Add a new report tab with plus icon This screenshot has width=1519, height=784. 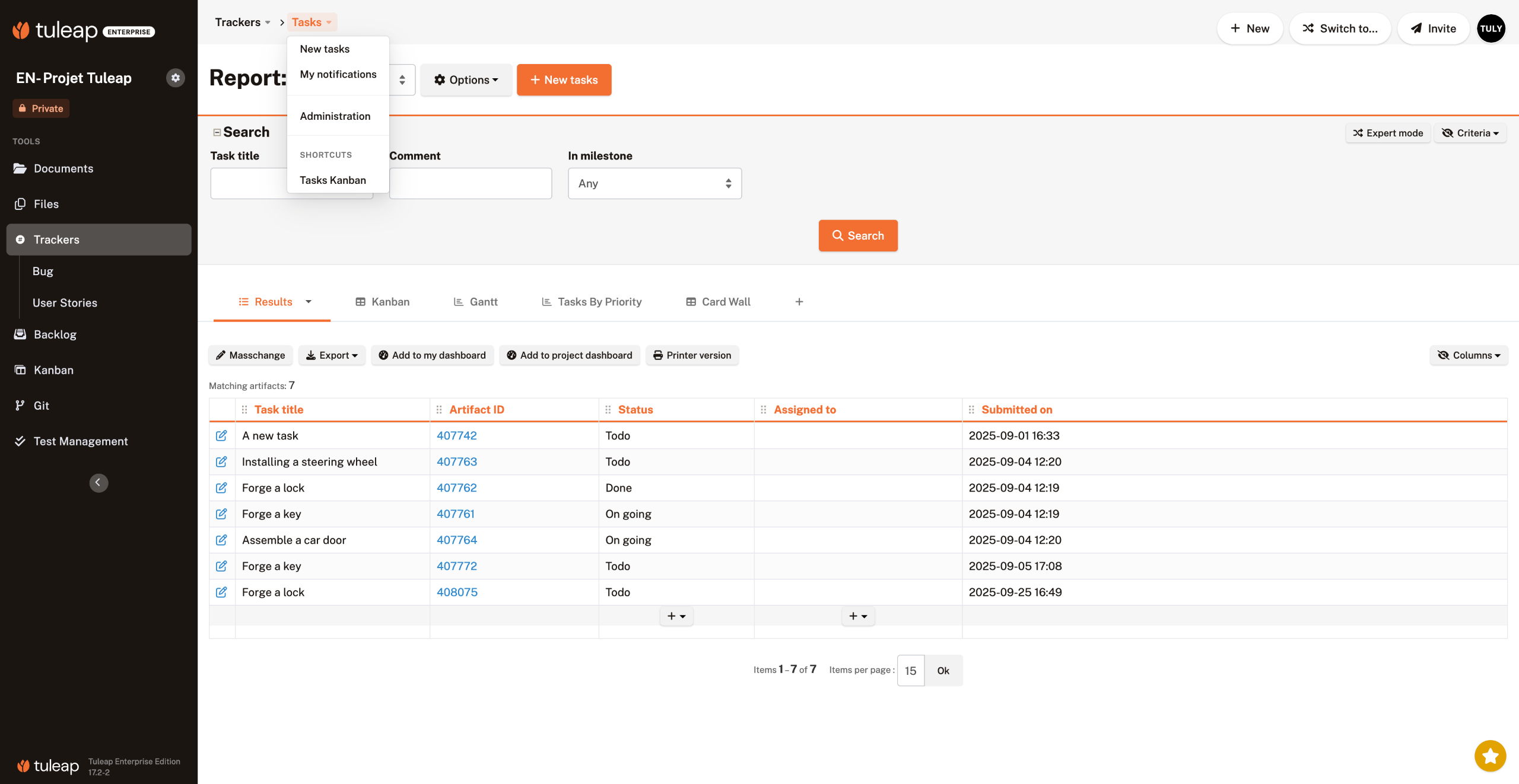pyautogui.click(x=799, y=302)
